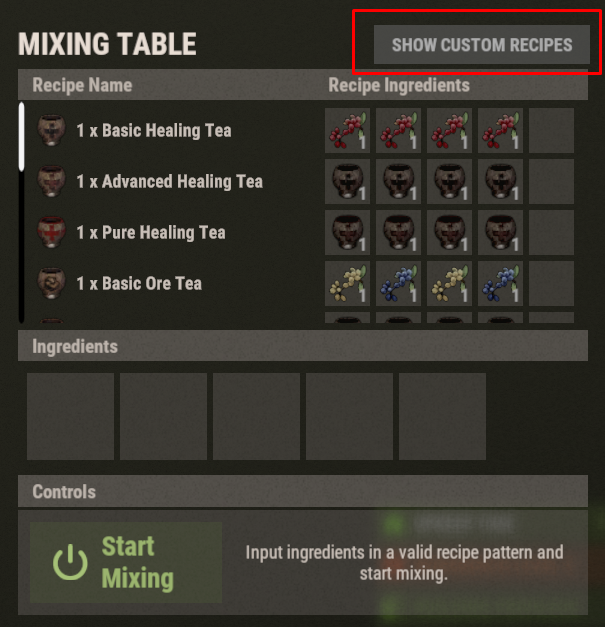Select the Basic Ore Tea cup icon
This screenshot has width=605, height=627.
pos(51,284)
